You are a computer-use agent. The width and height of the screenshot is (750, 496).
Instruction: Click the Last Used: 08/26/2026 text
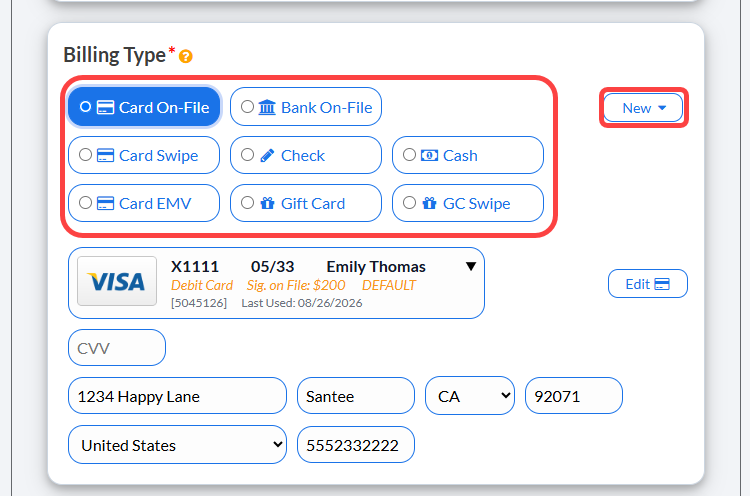302,303
